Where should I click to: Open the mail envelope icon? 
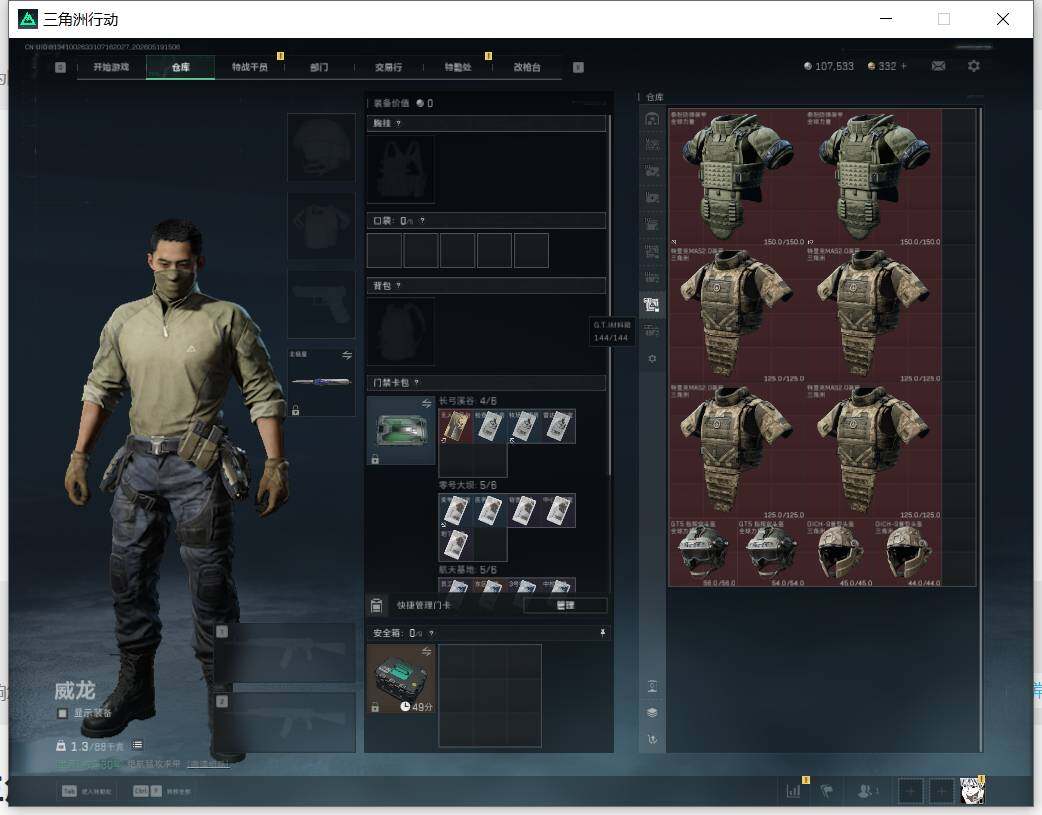coord(938,66)
